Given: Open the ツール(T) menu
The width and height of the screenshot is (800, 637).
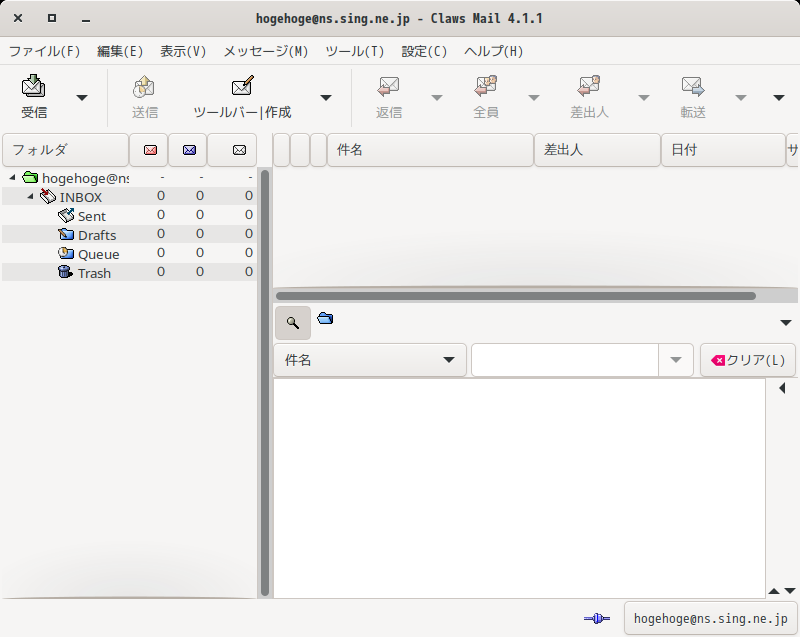Looking at the screenshot, I should coord(355,51).
